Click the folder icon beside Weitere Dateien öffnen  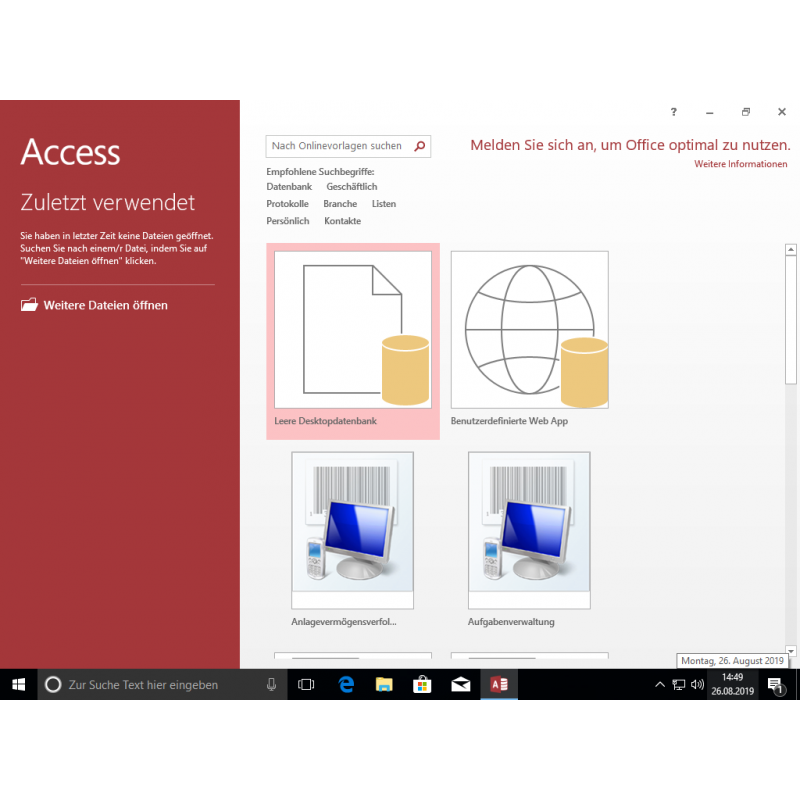29,305
